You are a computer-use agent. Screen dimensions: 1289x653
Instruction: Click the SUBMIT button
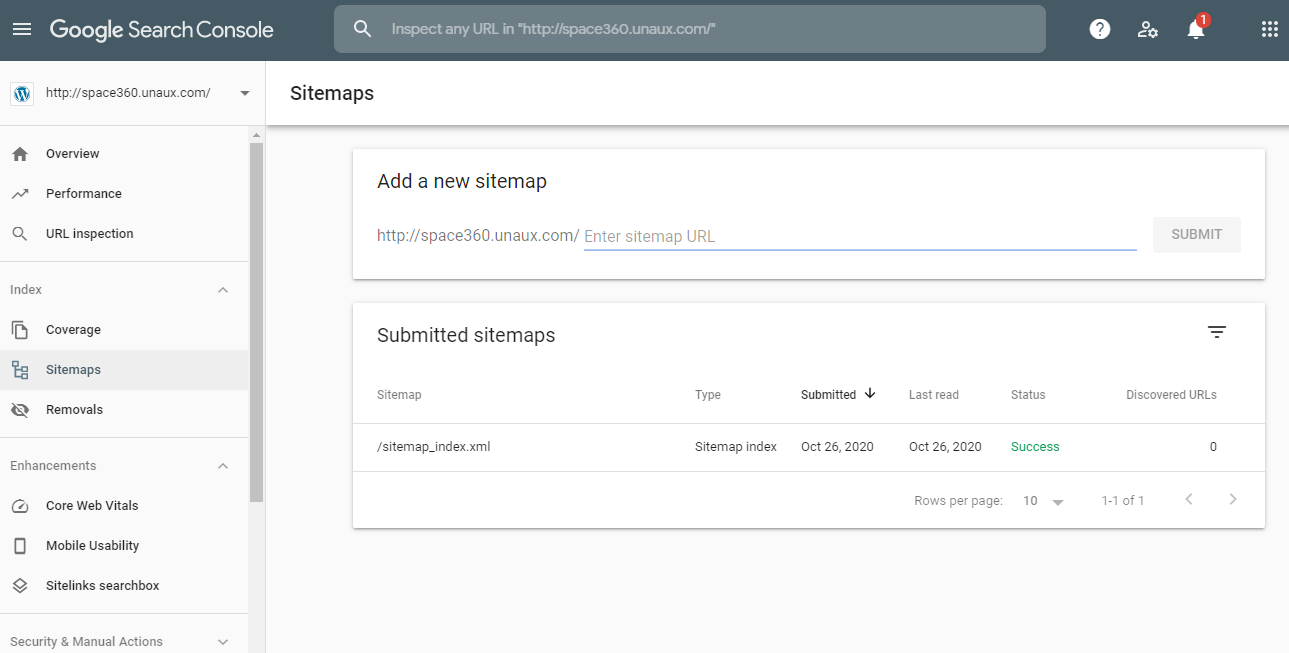(x=1196, y=234)
